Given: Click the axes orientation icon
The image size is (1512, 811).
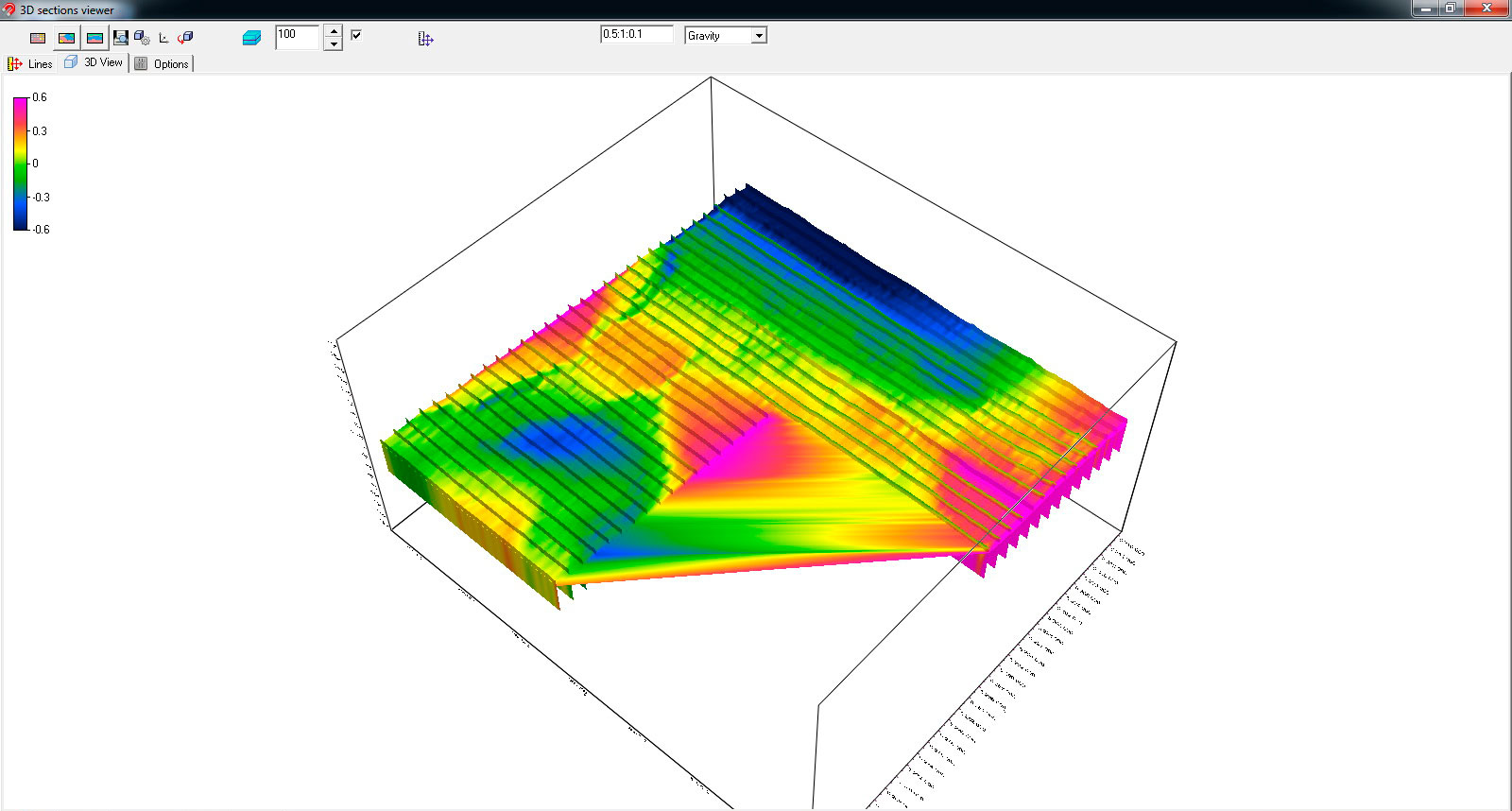Looking at the screenshot, I should coord(163,38).
